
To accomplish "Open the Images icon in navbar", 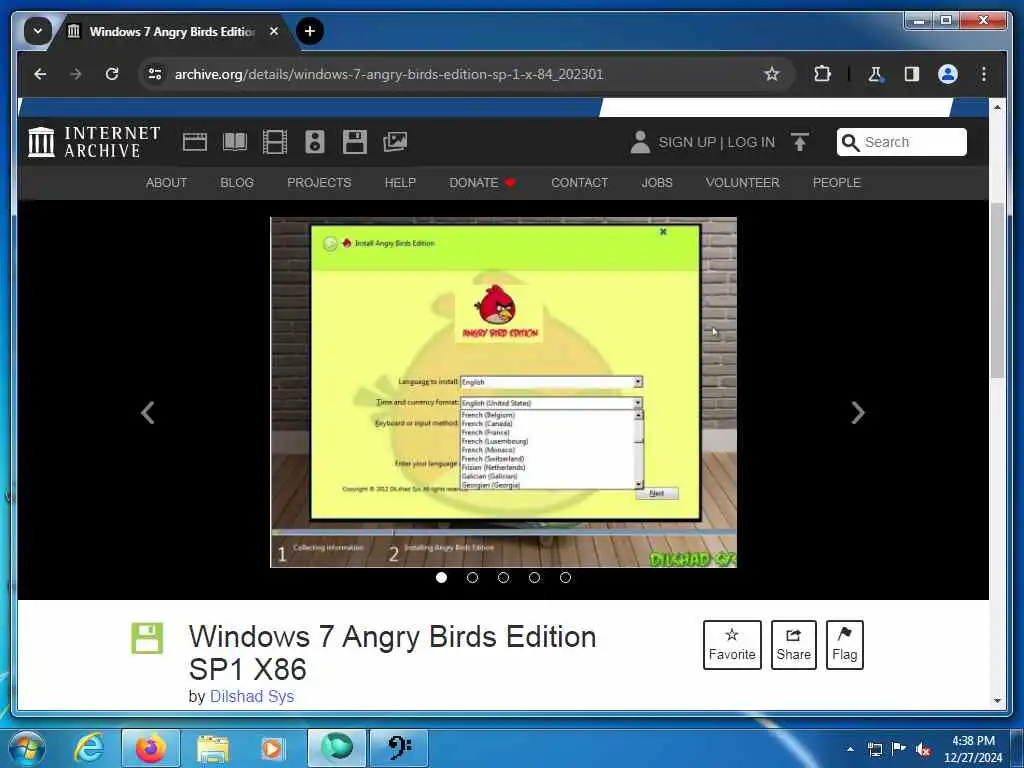I will click(x=395, y=142).
